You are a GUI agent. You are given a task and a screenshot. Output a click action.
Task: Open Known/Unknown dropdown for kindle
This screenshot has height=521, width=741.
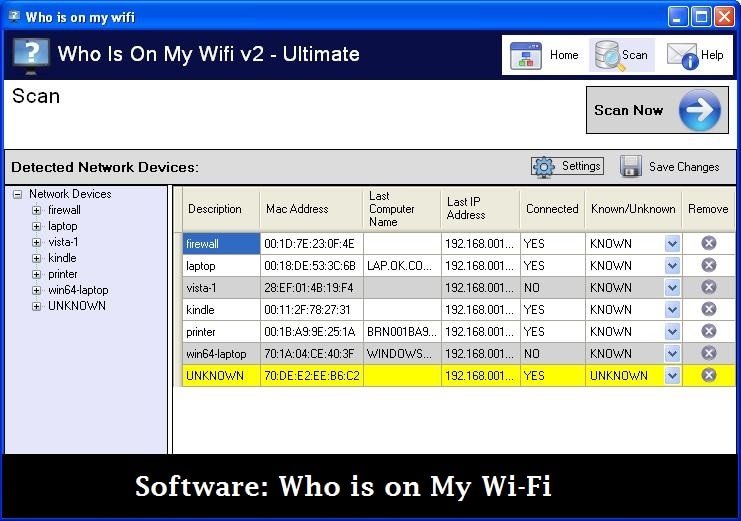tap(672, 310)
